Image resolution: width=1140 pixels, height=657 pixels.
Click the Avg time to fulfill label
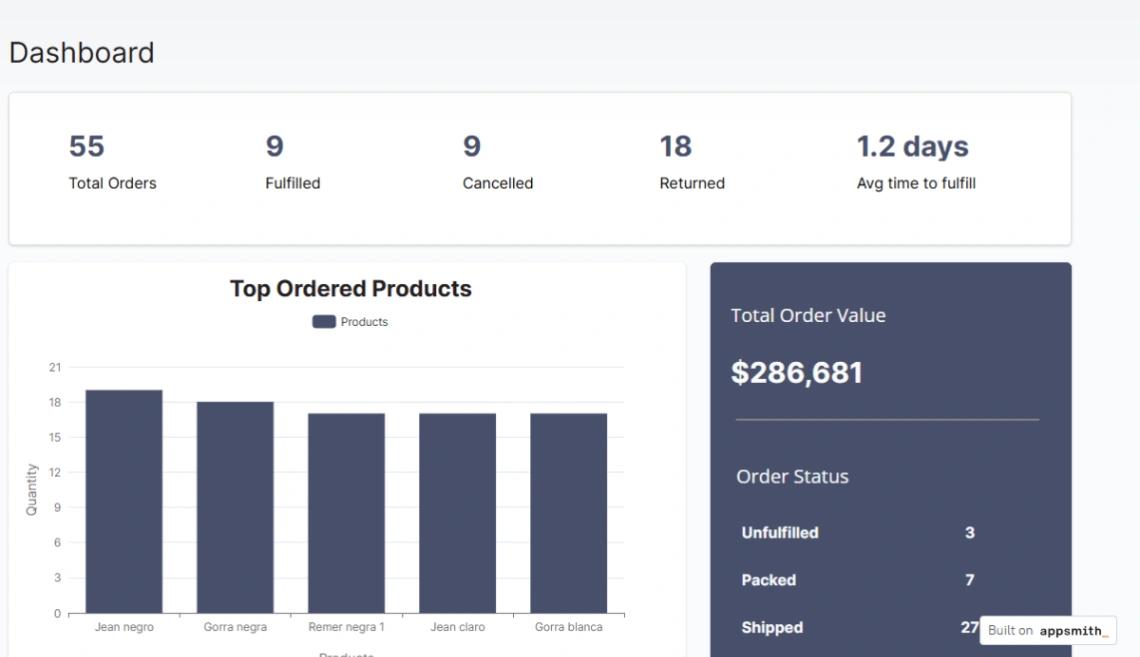(916, 183)
